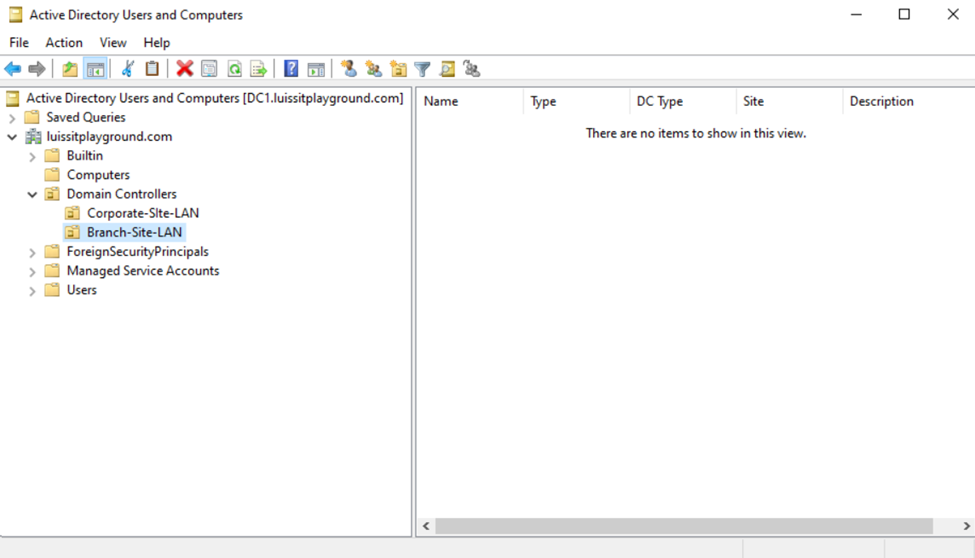Select the Corporate-SIte-LAN OU
This screenshot has width=975, height=558.
143,213
